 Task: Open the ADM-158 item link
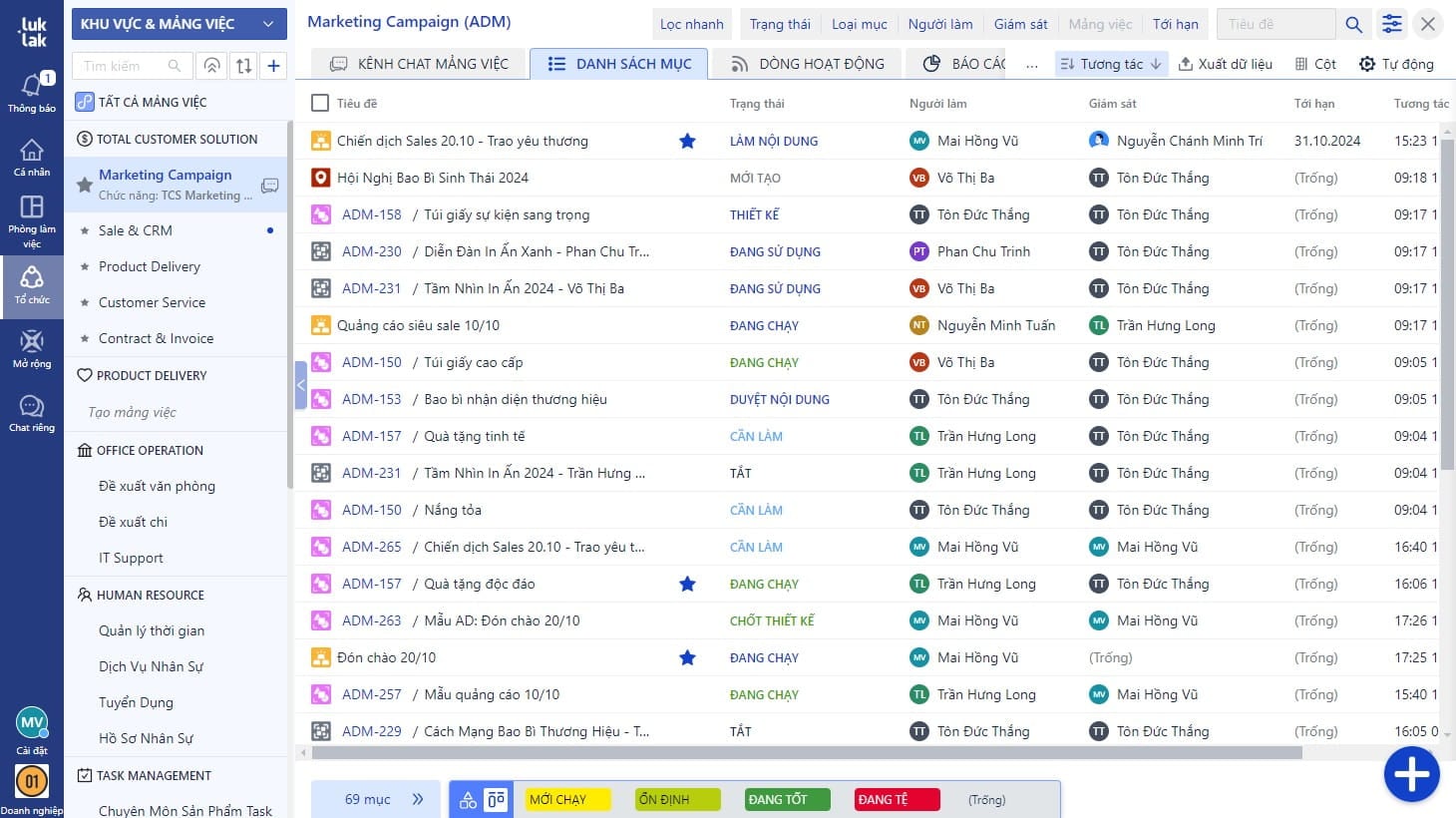coord(371,214)
